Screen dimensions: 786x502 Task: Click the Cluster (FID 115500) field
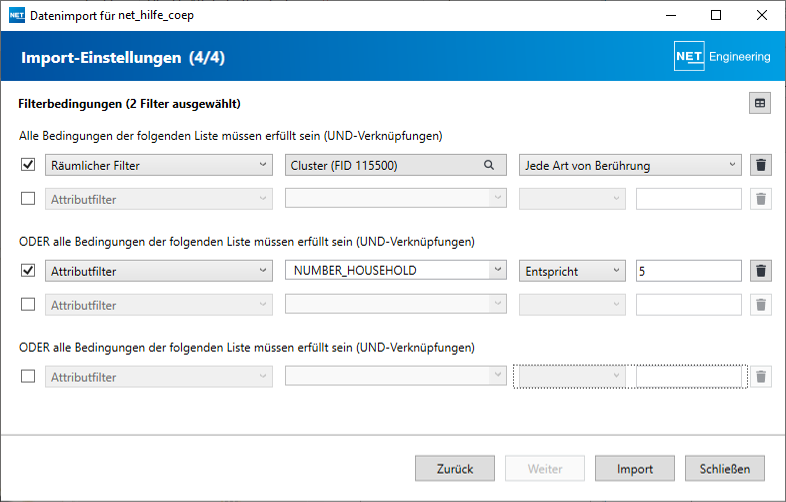coord(383,166)
